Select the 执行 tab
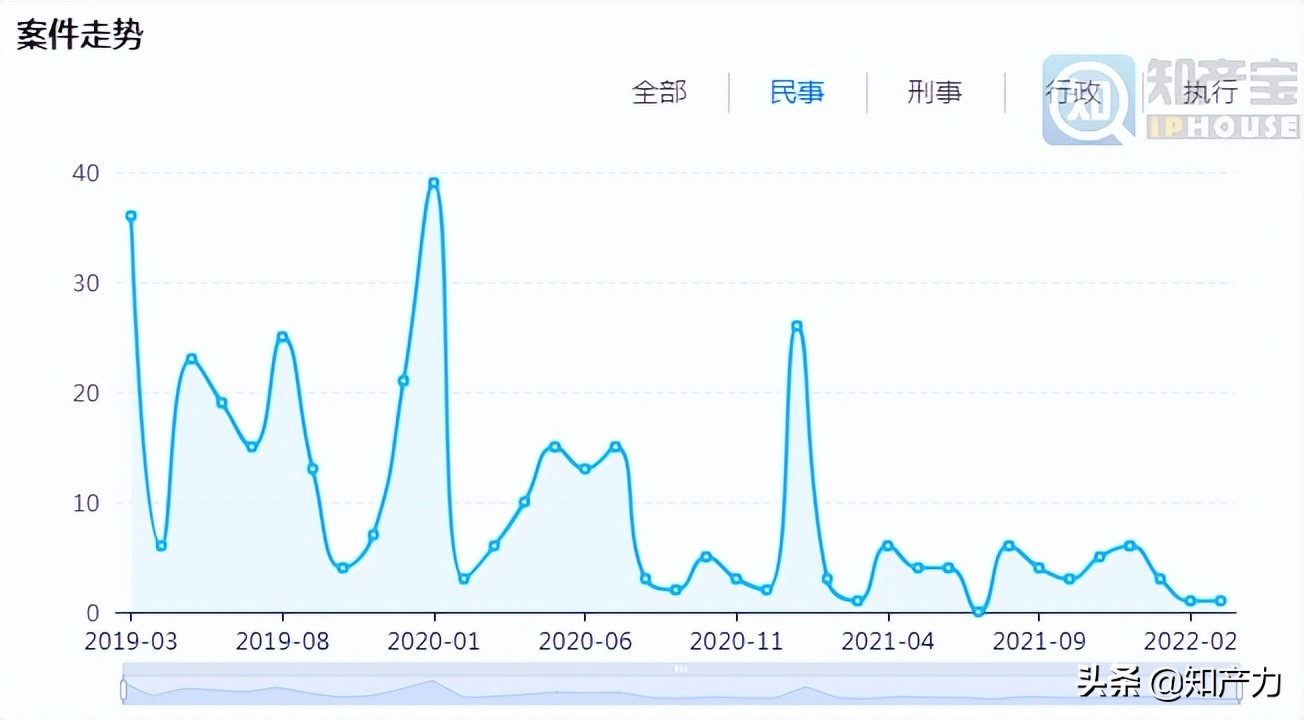 pos(1211,93)
